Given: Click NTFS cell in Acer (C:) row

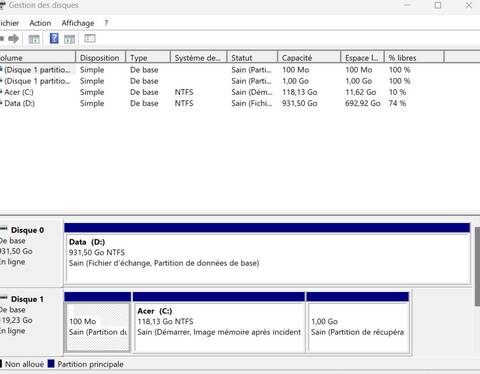Looking at the screenshot, I should [184, 92].
